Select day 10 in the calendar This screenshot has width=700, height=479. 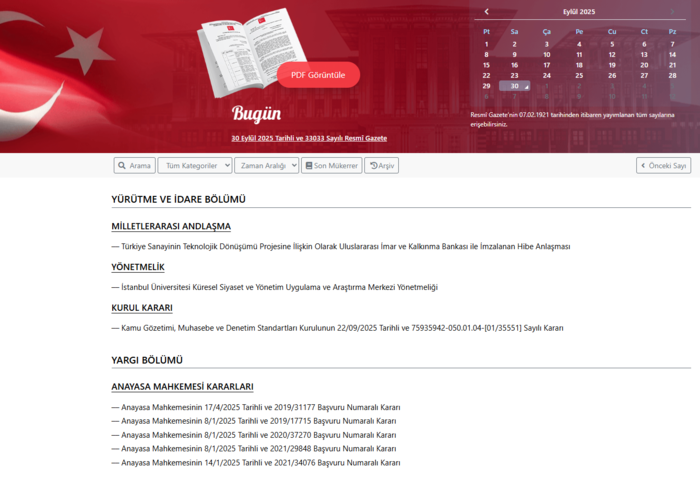546,54
